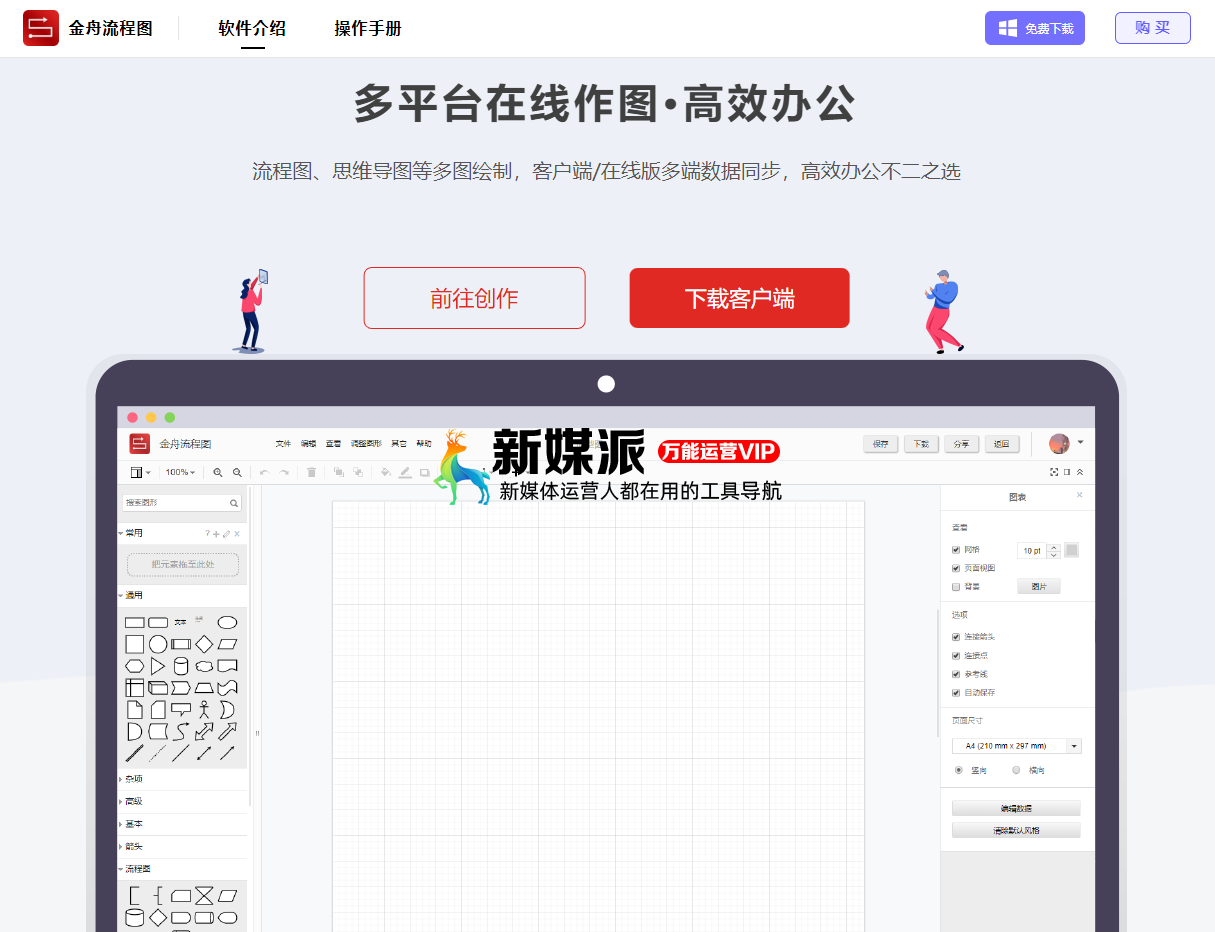1215x932 pixels.
Task: Open the 文件 menu in the app
Action: pyautogui.click(x=283, y=444)
